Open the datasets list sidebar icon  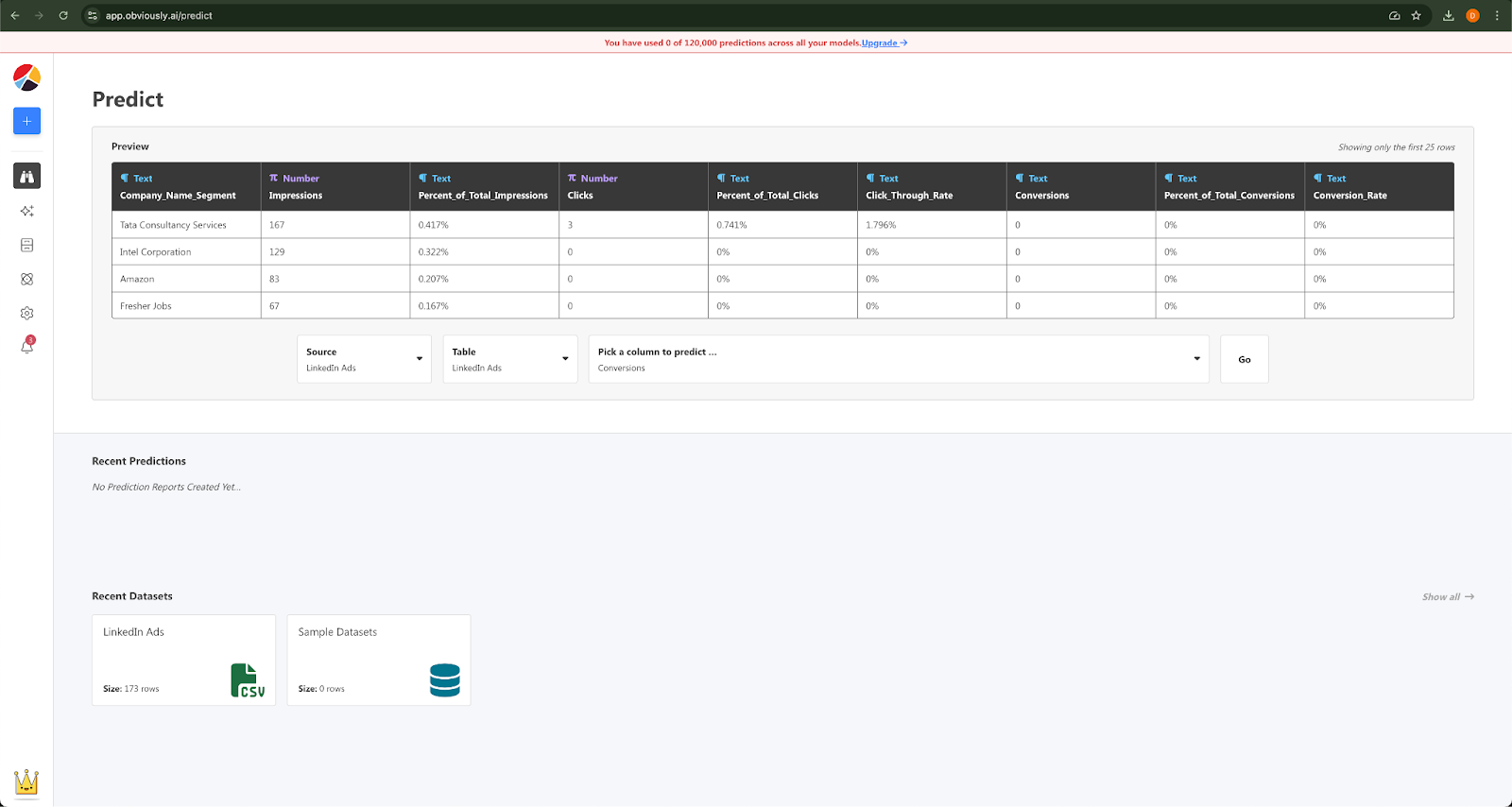tap(26, 245)
